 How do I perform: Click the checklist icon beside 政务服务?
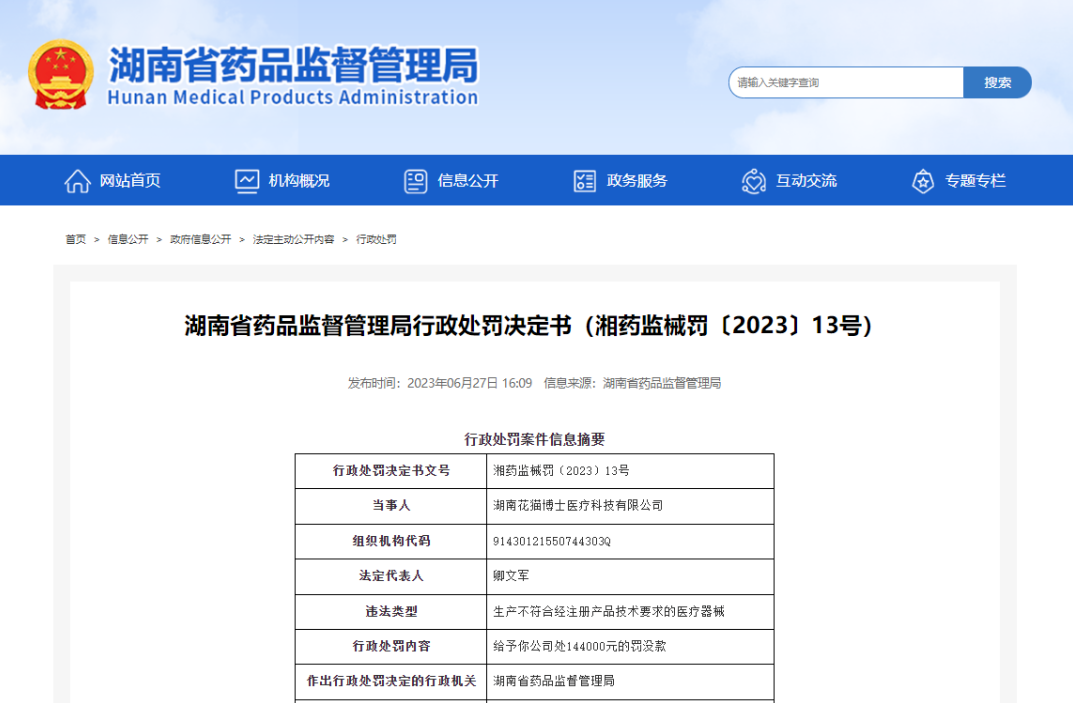click(x=585, y=181)
